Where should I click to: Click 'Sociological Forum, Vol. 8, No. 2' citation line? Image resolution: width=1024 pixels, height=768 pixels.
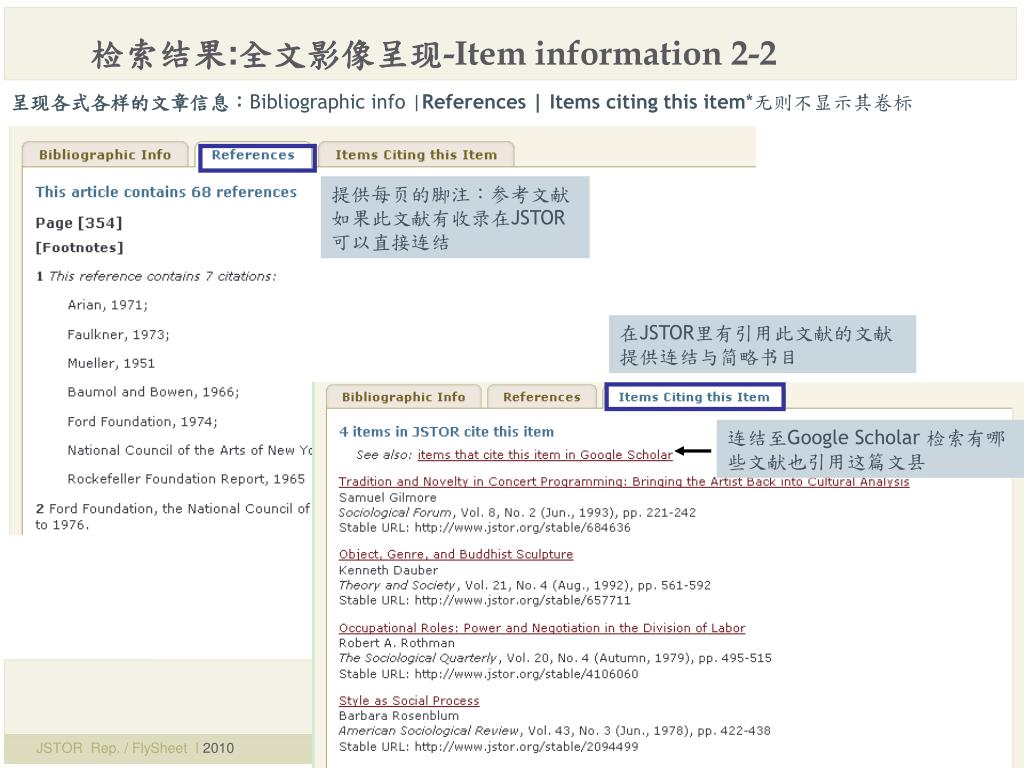pyautogui.click(x=517, y=513)
